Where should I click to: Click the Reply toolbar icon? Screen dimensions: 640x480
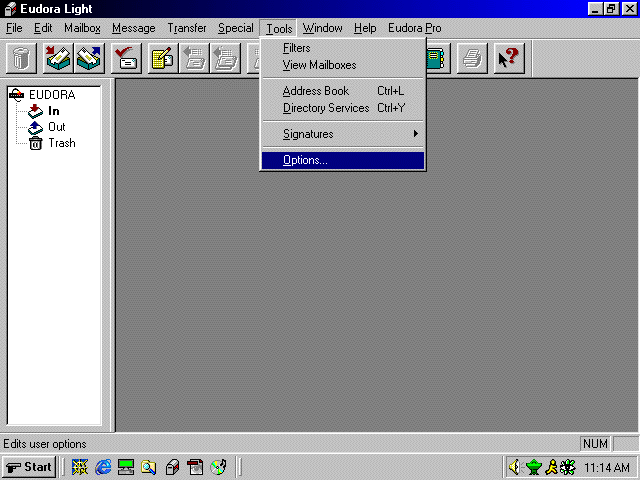(194, 58)
